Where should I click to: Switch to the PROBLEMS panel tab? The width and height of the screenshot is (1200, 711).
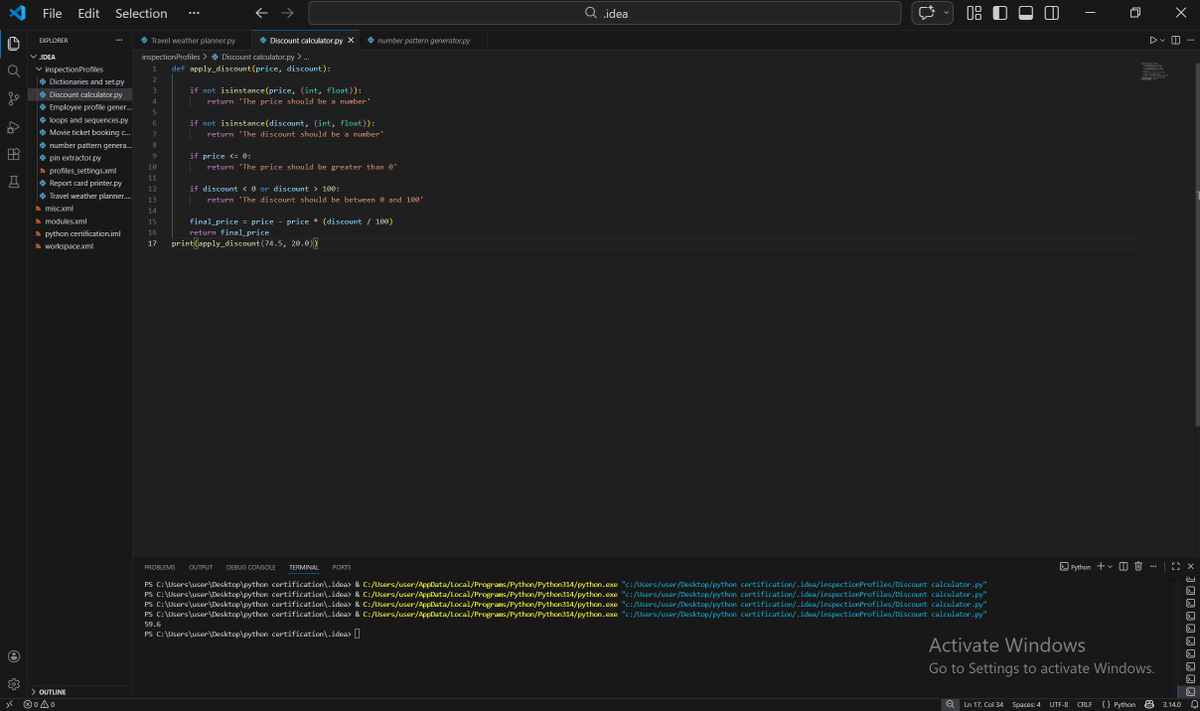click(x=159, y=567)
